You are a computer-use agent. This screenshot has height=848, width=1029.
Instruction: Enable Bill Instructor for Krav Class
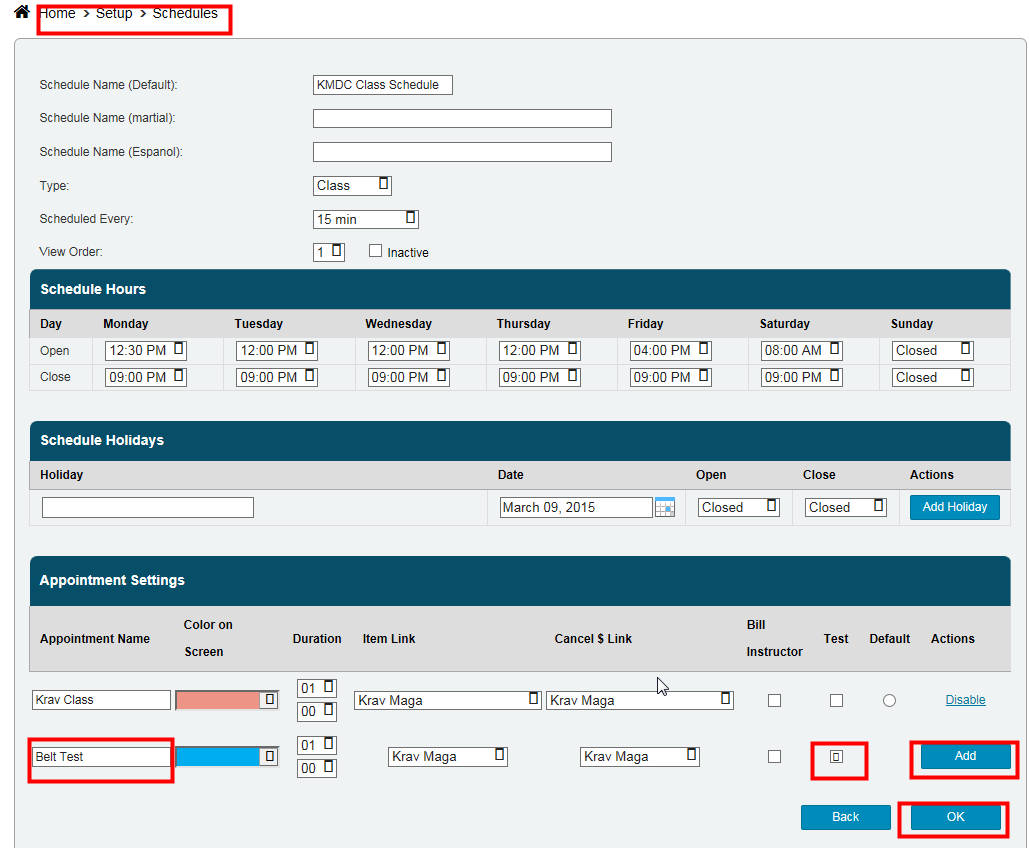coord(774,700)
